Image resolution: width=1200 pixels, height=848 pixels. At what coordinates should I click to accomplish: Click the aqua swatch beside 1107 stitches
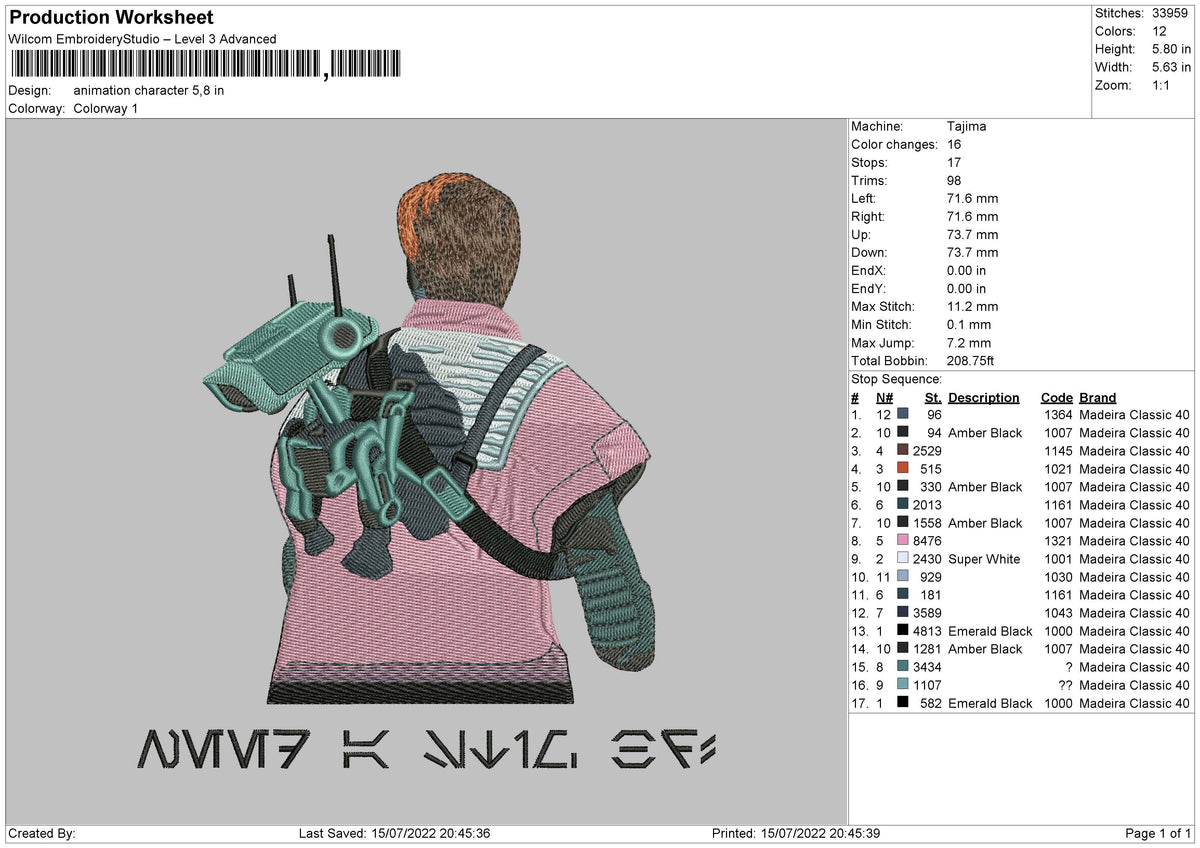[x=903, y=684]
